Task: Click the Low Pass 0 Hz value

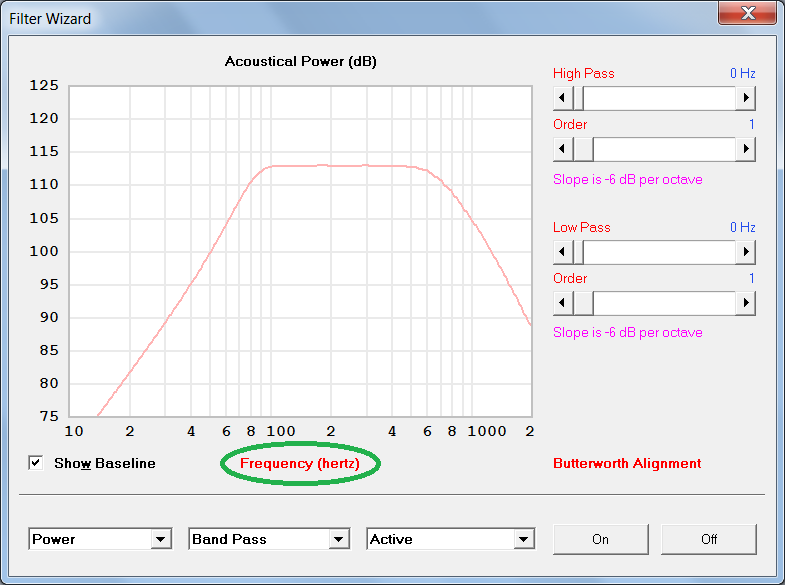Action: (x=742, y=228)
